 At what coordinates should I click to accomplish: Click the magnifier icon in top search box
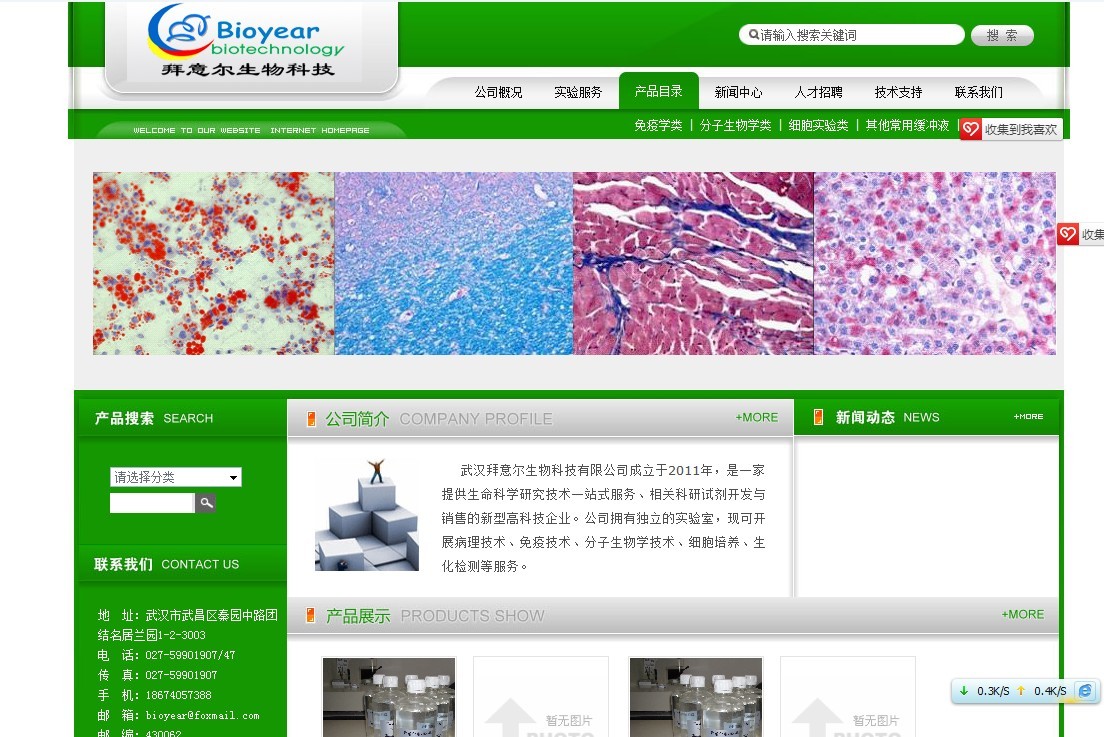(753, 35)
